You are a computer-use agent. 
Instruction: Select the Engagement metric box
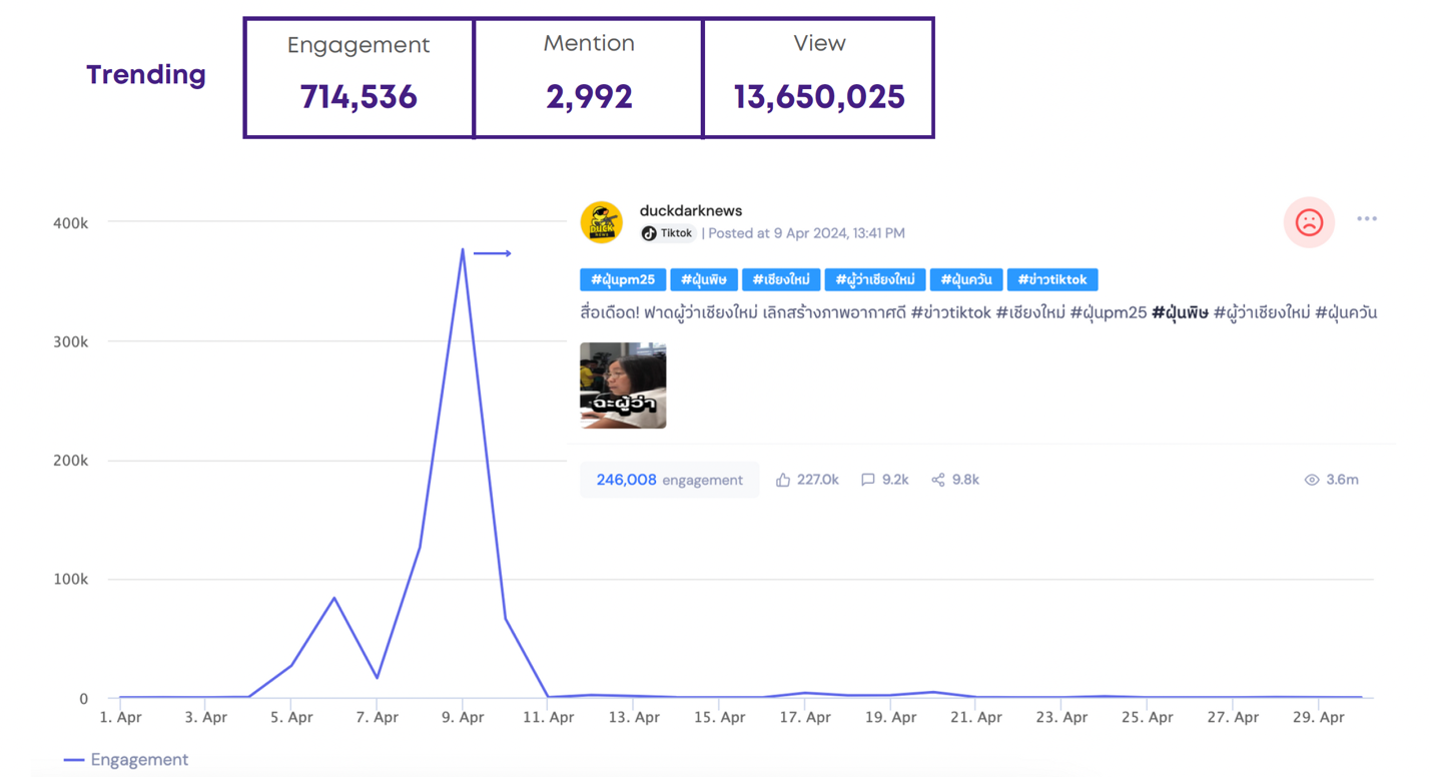point(359,77)
